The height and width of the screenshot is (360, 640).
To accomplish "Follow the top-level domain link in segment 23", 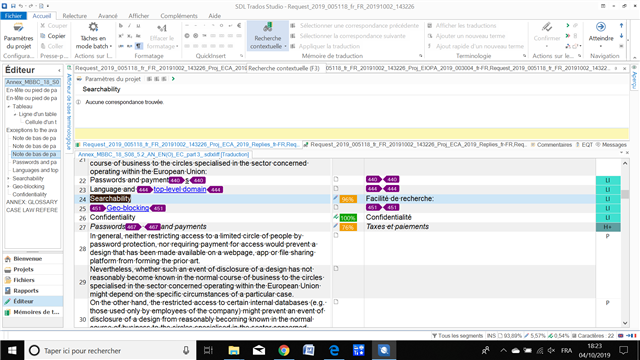I will (180, 189).
